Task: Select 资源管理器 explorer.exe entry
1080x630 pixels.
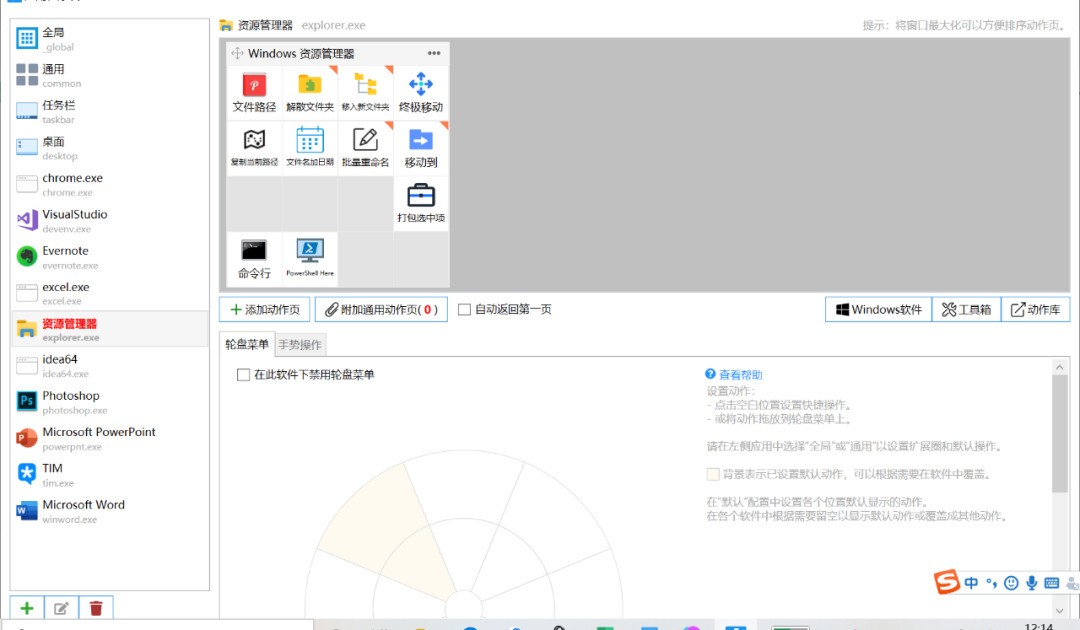Action: pyautogui.click(x=110, y=329)
